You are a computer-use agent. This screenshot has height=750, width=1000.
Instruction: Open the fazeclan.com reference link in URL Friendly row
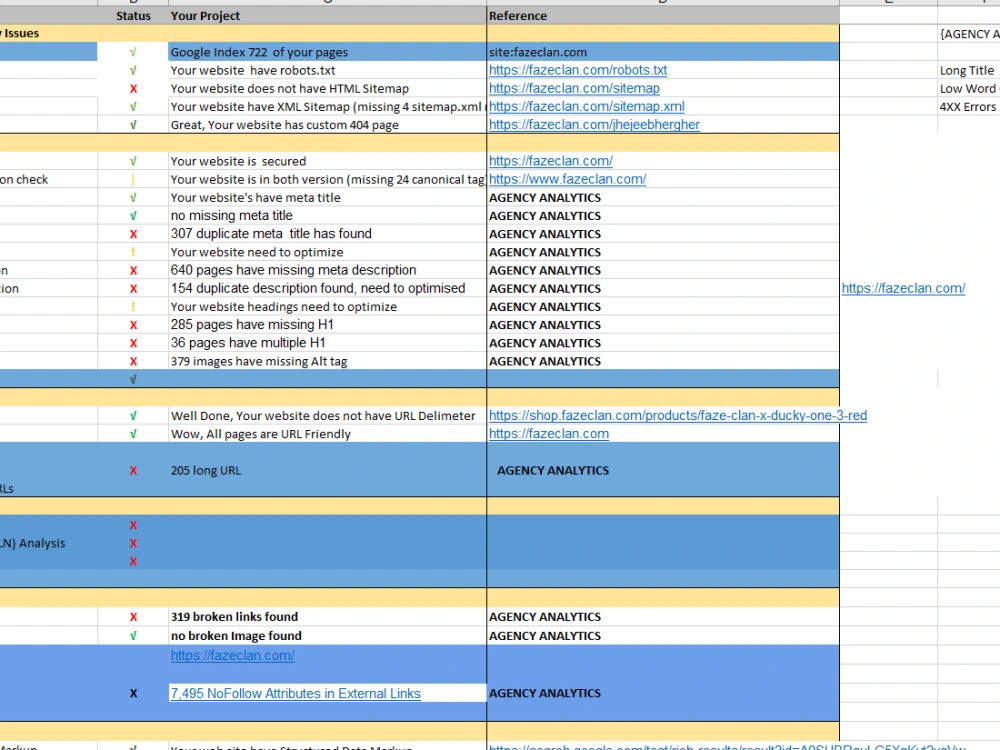coord(549,434)
